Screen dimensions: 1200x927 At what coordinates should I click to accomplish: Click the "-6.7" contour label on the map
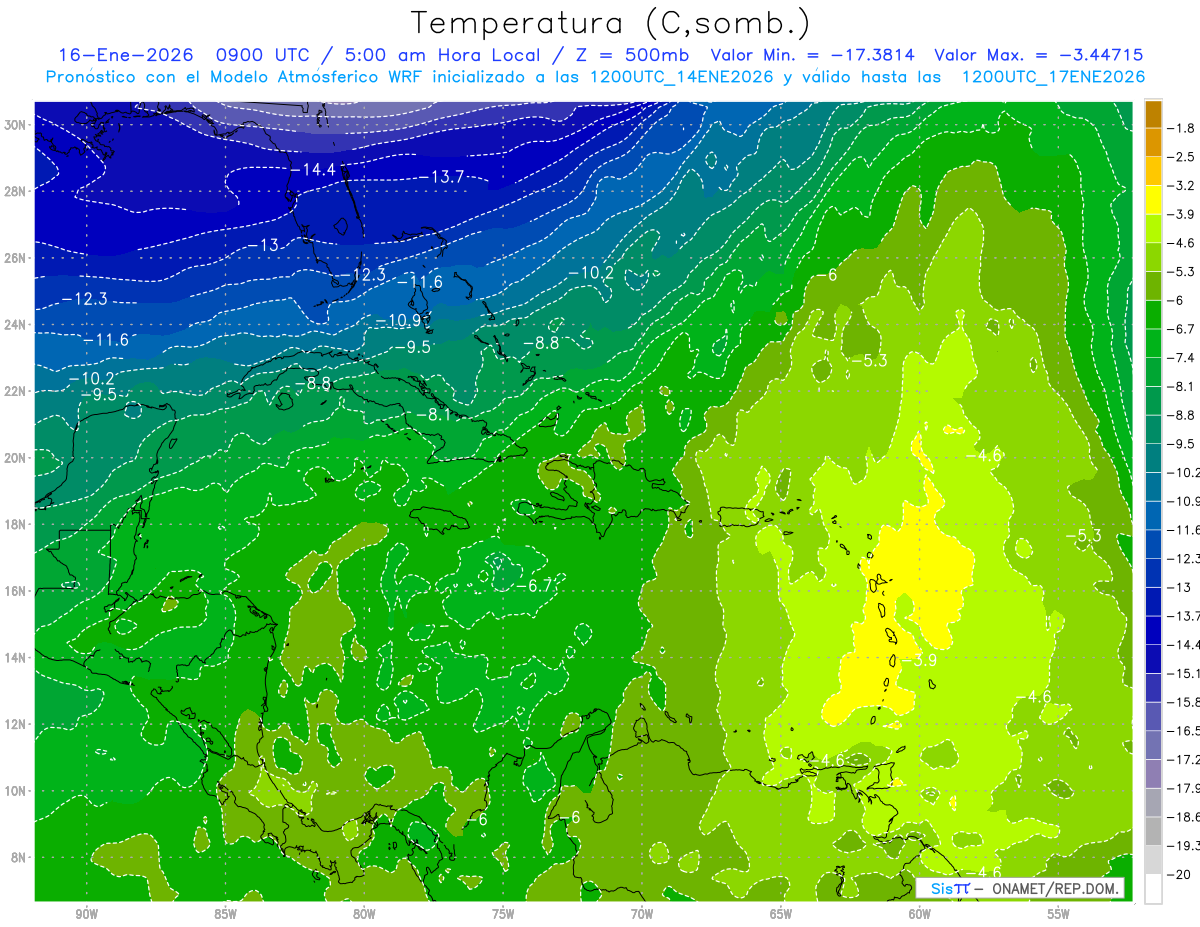[x=534, y=585]
